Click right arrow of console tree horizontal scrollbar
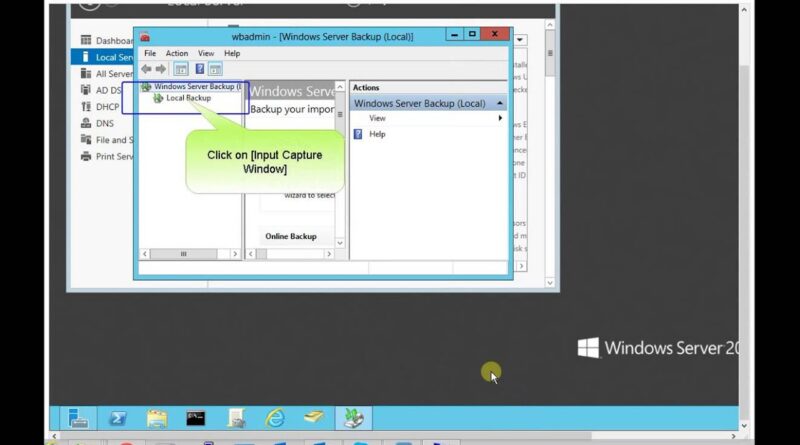This screenshot has height=445, width=800. click(235, 254)
